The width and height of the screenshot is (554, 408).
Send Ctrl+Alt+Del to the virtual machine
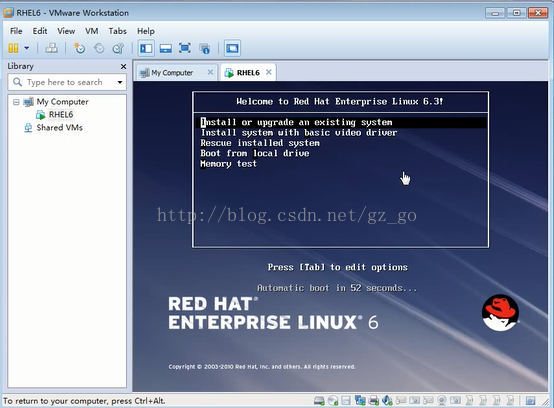[52, 48]
